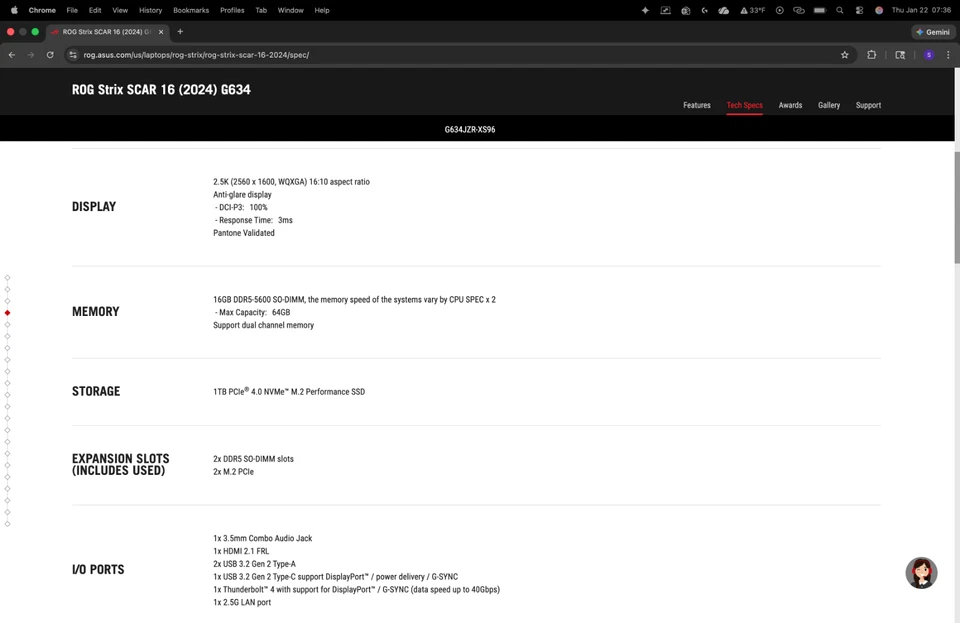Open Chrome's three-dot menu
Viewport: 960px width, 623px height.
(948, 55)
